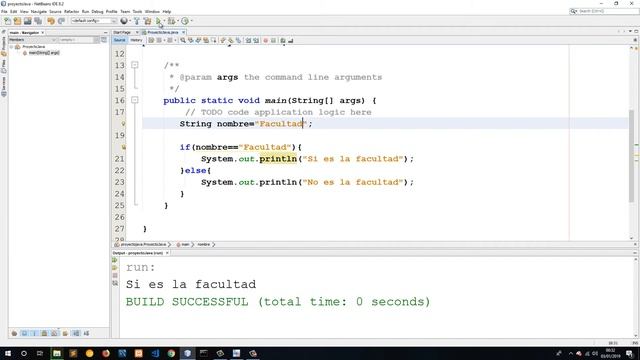Click the warning hint icon beside the if line
The image size is (640, 360).
123,147
